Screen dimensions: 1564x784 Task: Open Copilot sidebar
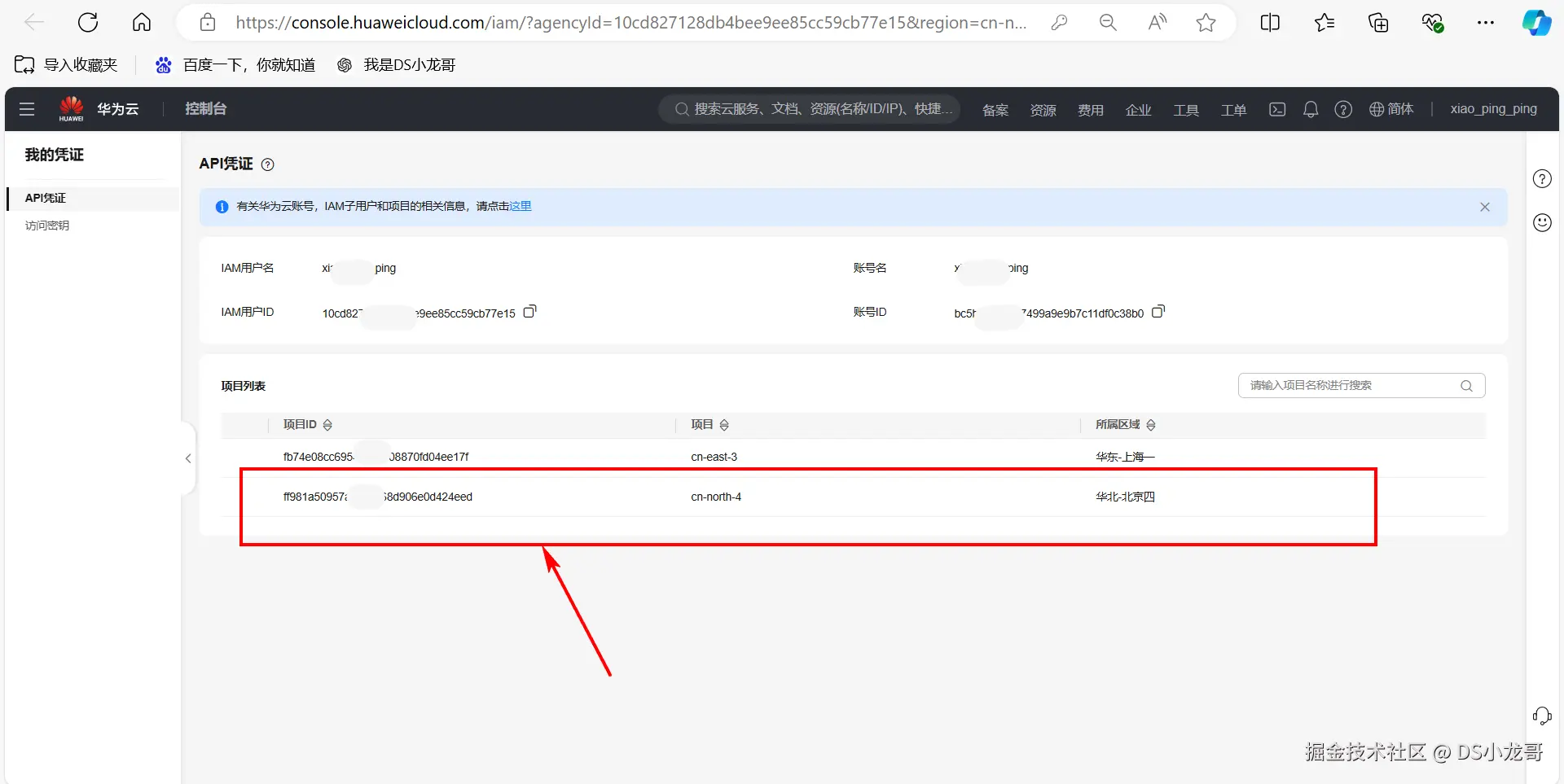(1537, 23)
